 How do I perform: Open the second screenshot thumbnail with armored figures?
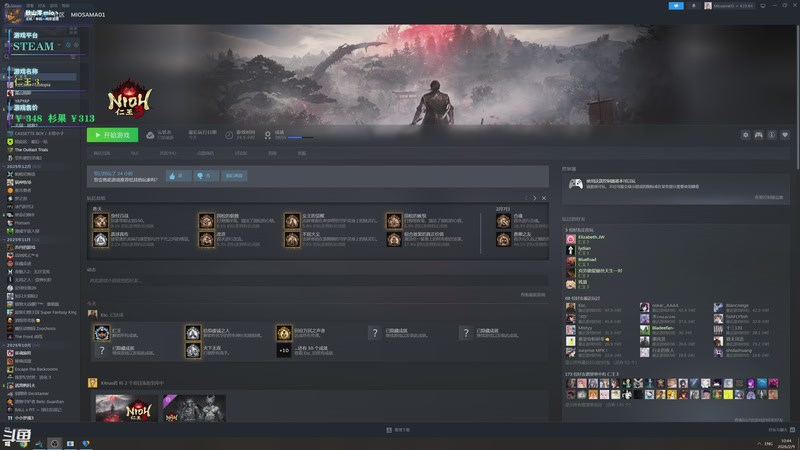(194, 408)
